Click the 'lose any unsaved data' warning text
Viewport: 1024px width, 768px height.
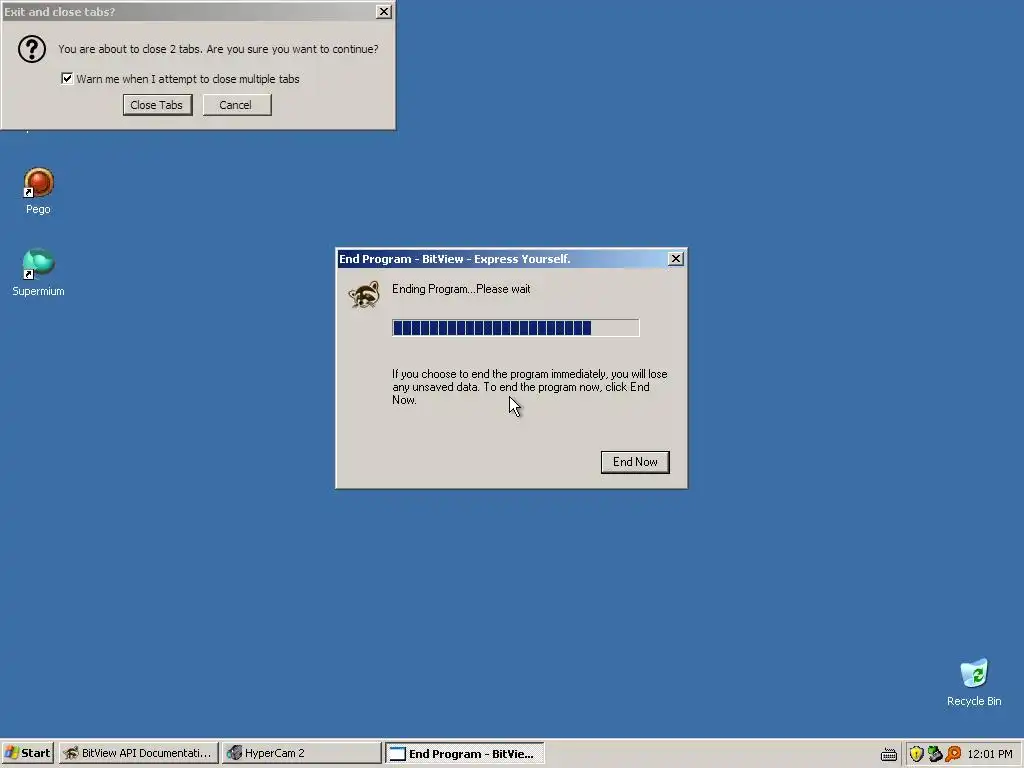[530, 387]
